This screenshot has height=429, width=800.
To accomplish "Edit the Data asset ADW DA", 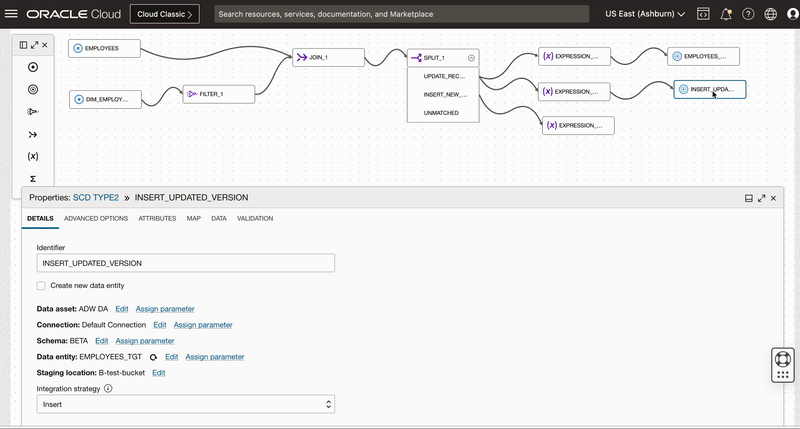I will pos(121,309).
